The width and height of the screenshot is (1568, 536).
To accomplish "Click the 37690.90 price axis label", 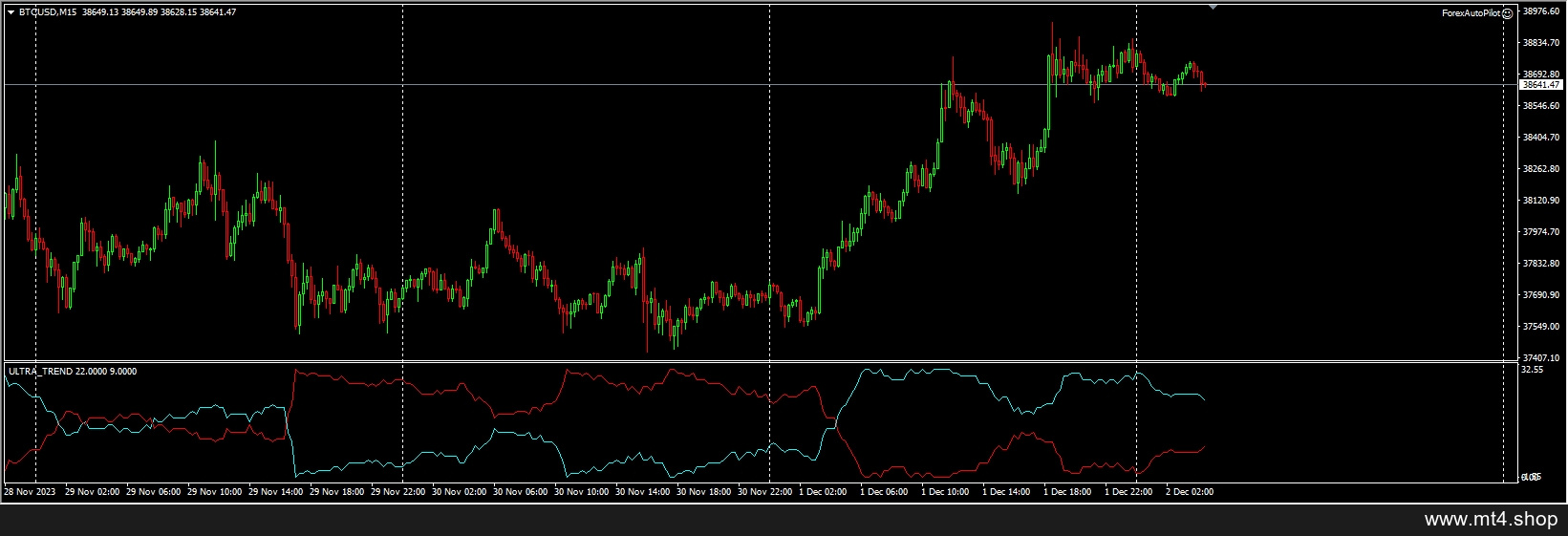I will tap(1540, 295).
